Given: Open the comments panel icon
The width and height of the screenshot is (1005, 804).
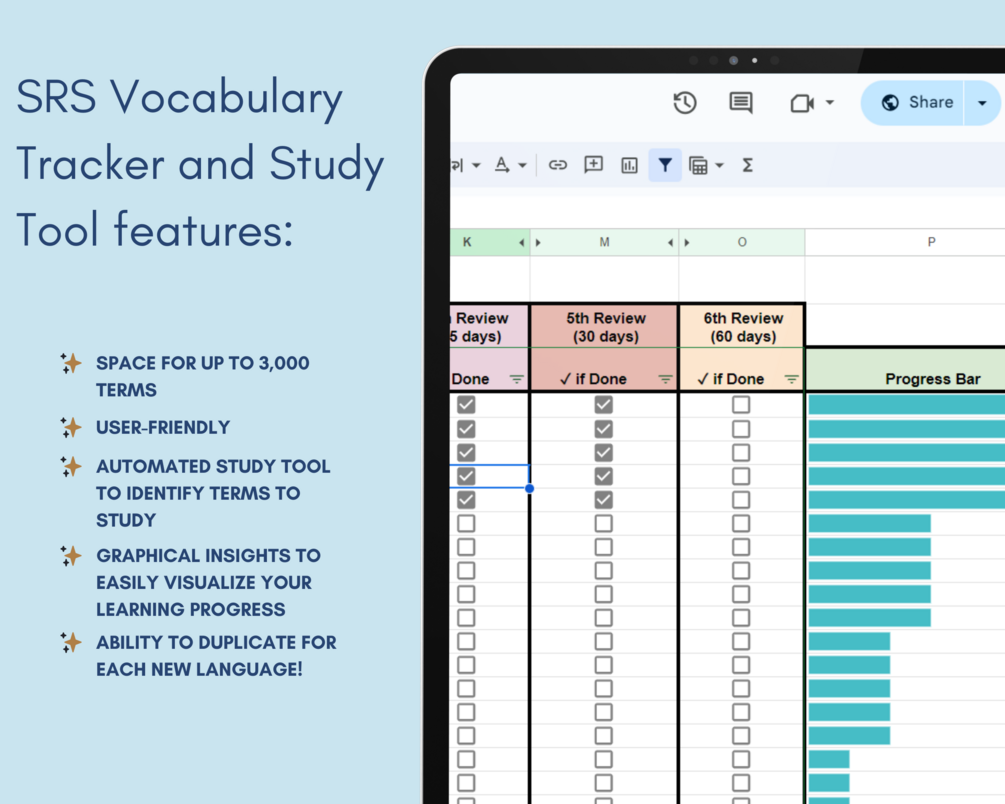Looking at the screenshot, I should tap(741, 103).
